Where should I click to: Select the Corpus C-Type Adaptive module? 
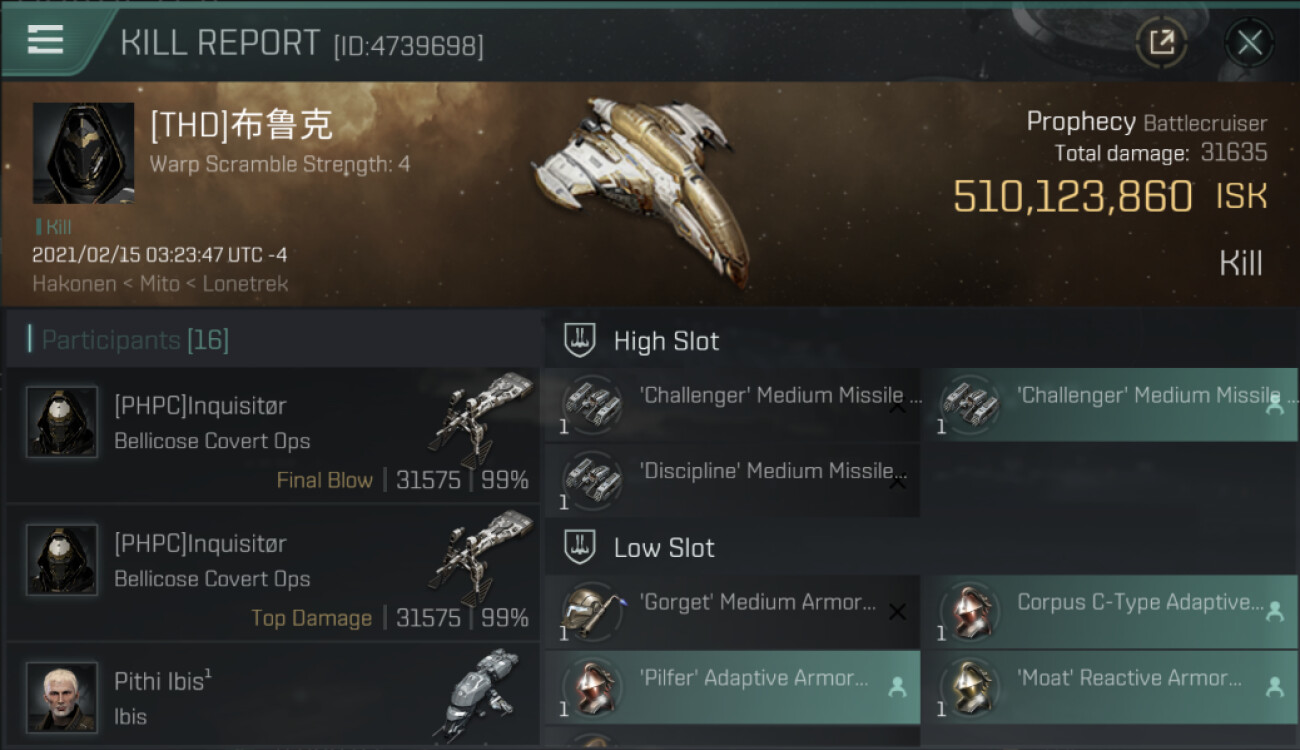click(1109, 612)
